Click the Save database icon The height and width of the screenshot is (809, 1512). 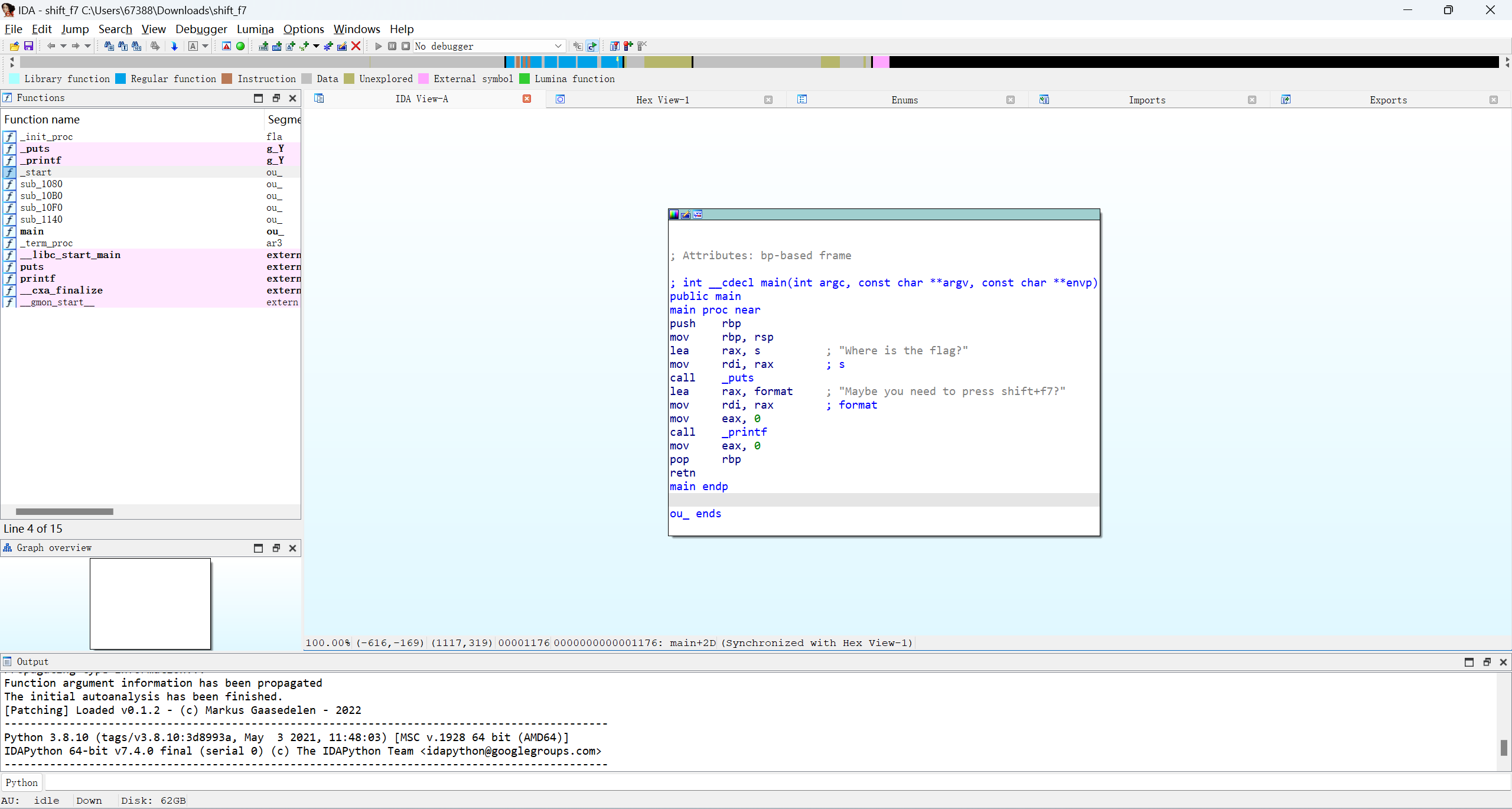tap(28, 46)
